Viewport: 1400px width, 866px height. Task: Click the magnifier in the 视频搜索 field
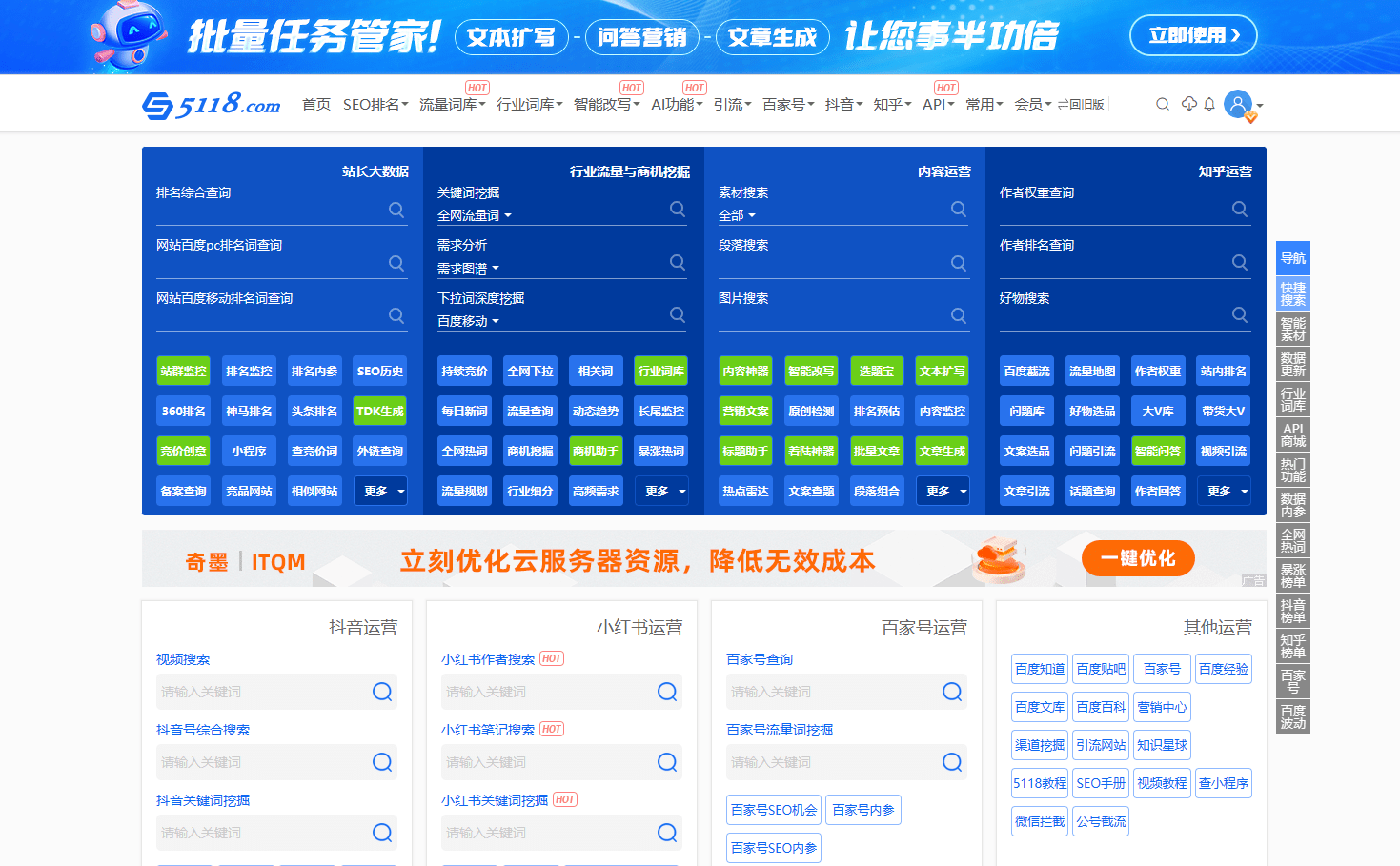[382, 692]
